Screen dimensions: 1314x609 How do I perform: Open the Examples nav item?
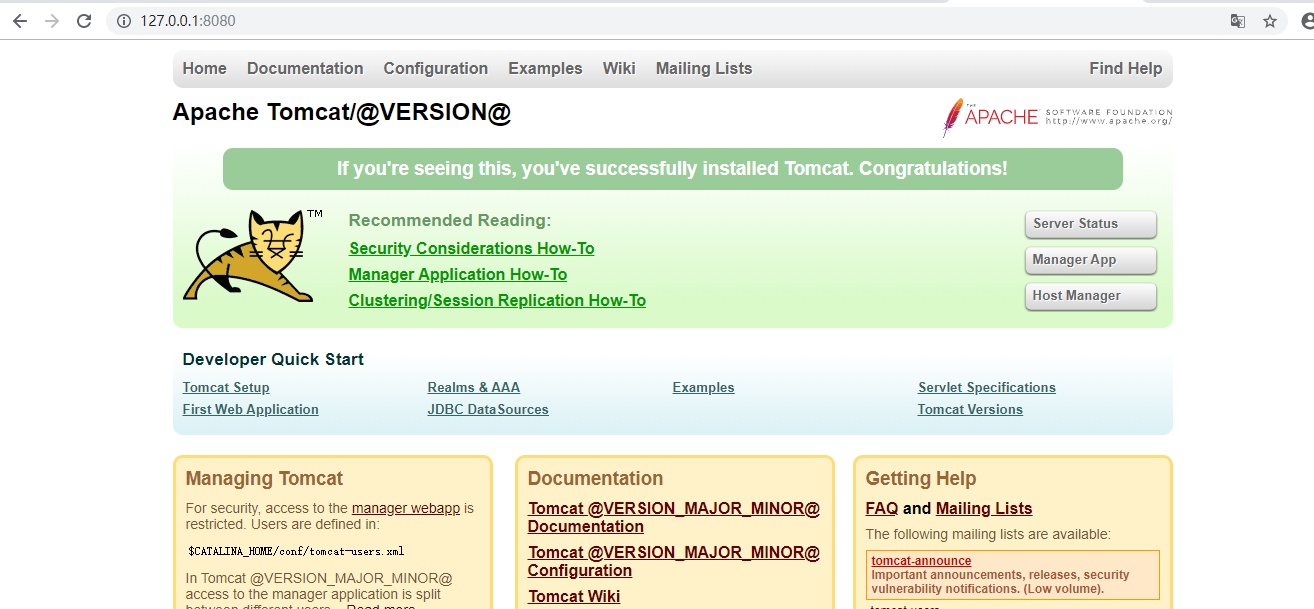(x=545, y=69)
